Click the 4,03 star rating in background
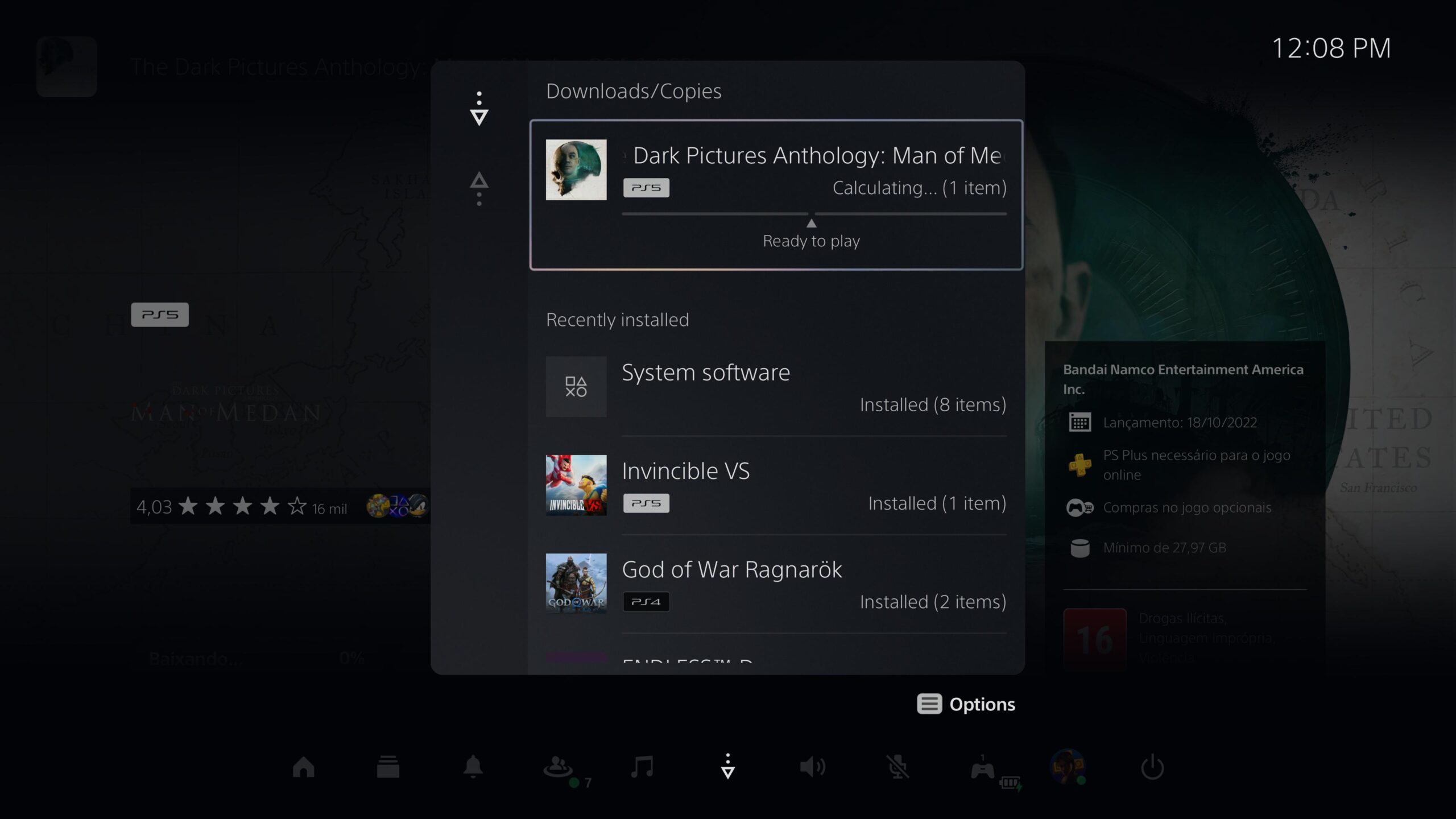The width and height of the screenshot is (1456, 819). point(241,506)
